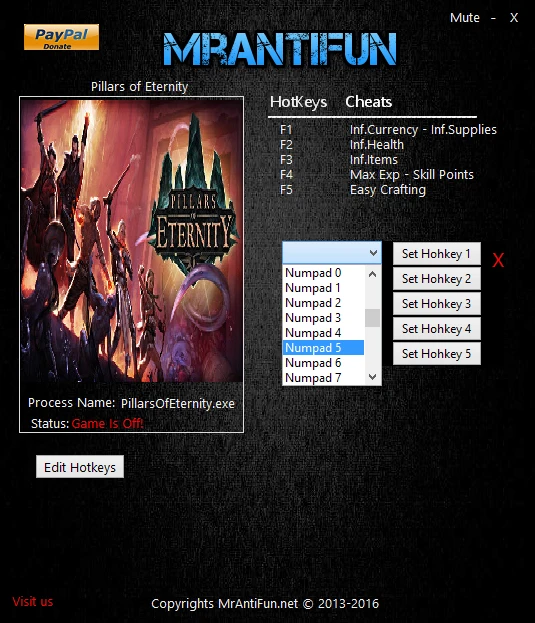Click the Inf.Health cheat text

377,145
